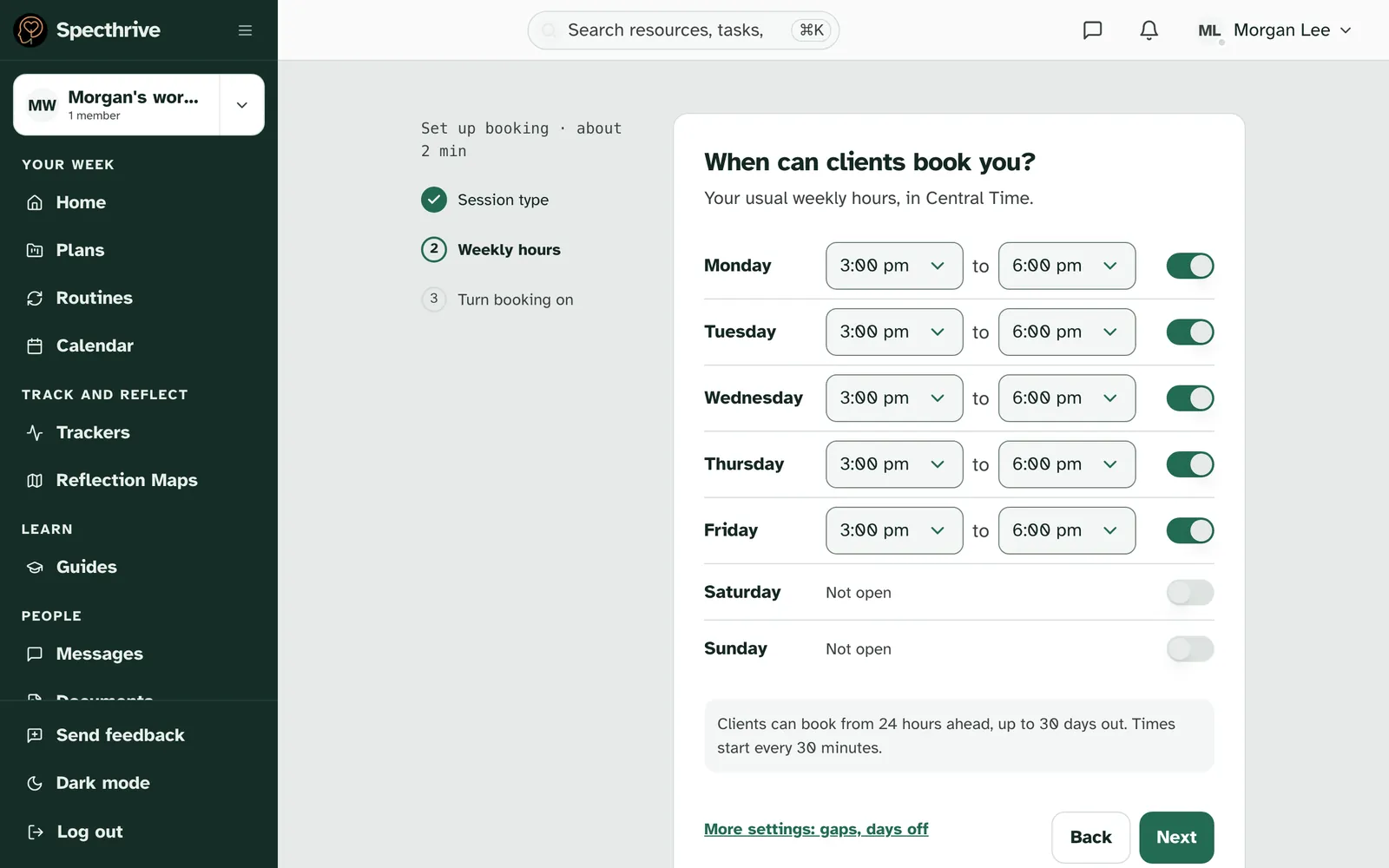Go to Home in the sidebar
The width and height of the screenshot is (1389, 868).
139,202
